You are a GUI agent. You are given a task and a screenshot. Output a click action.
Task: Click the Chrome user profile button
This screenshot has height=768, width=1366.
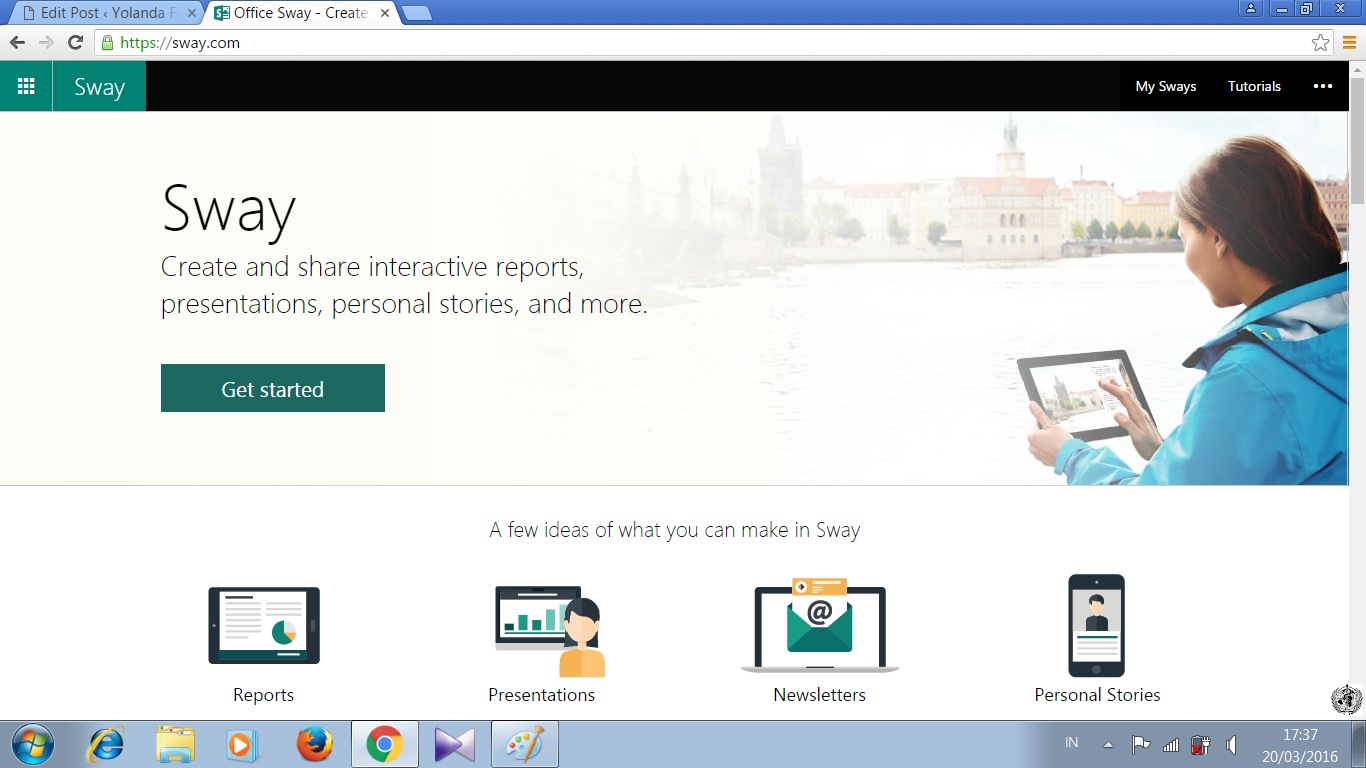point(1251,8)
